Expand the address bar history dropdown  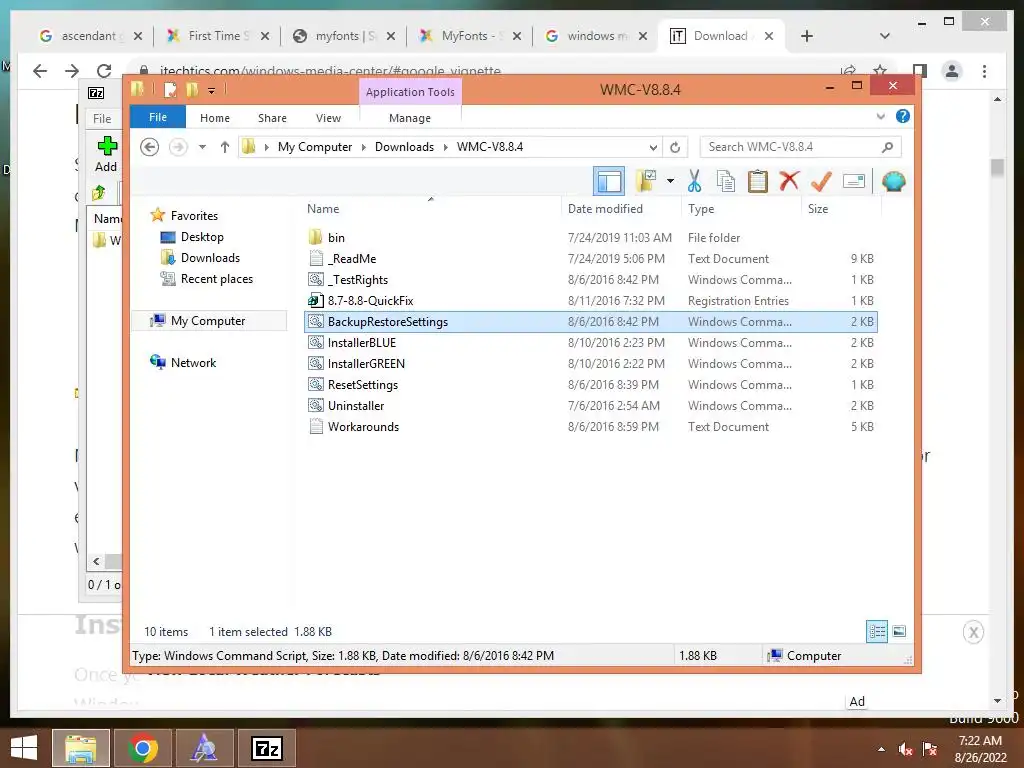coord(652,148)
